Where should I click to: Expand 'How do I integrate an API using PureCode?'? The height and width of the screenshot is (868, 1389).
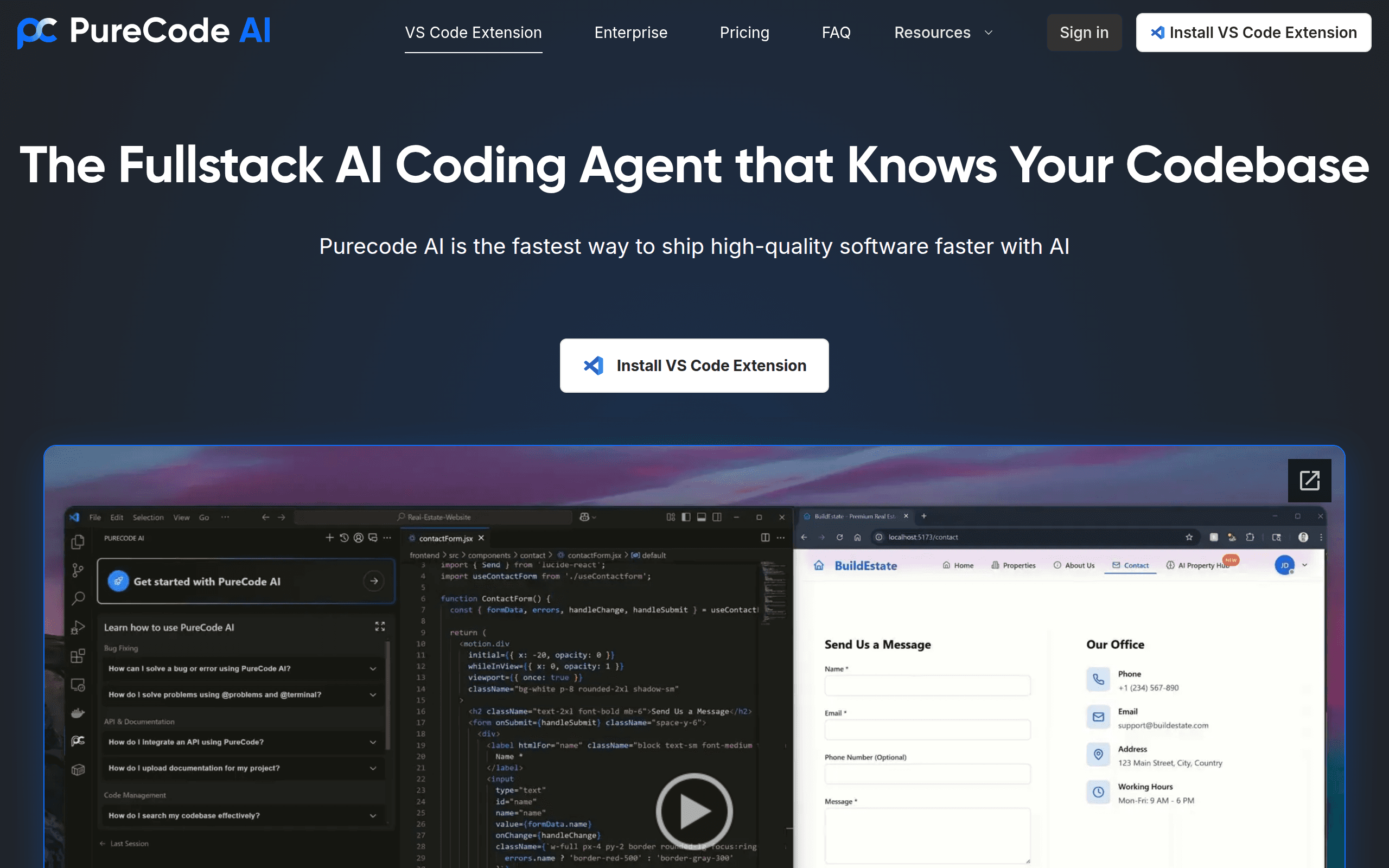243,742
